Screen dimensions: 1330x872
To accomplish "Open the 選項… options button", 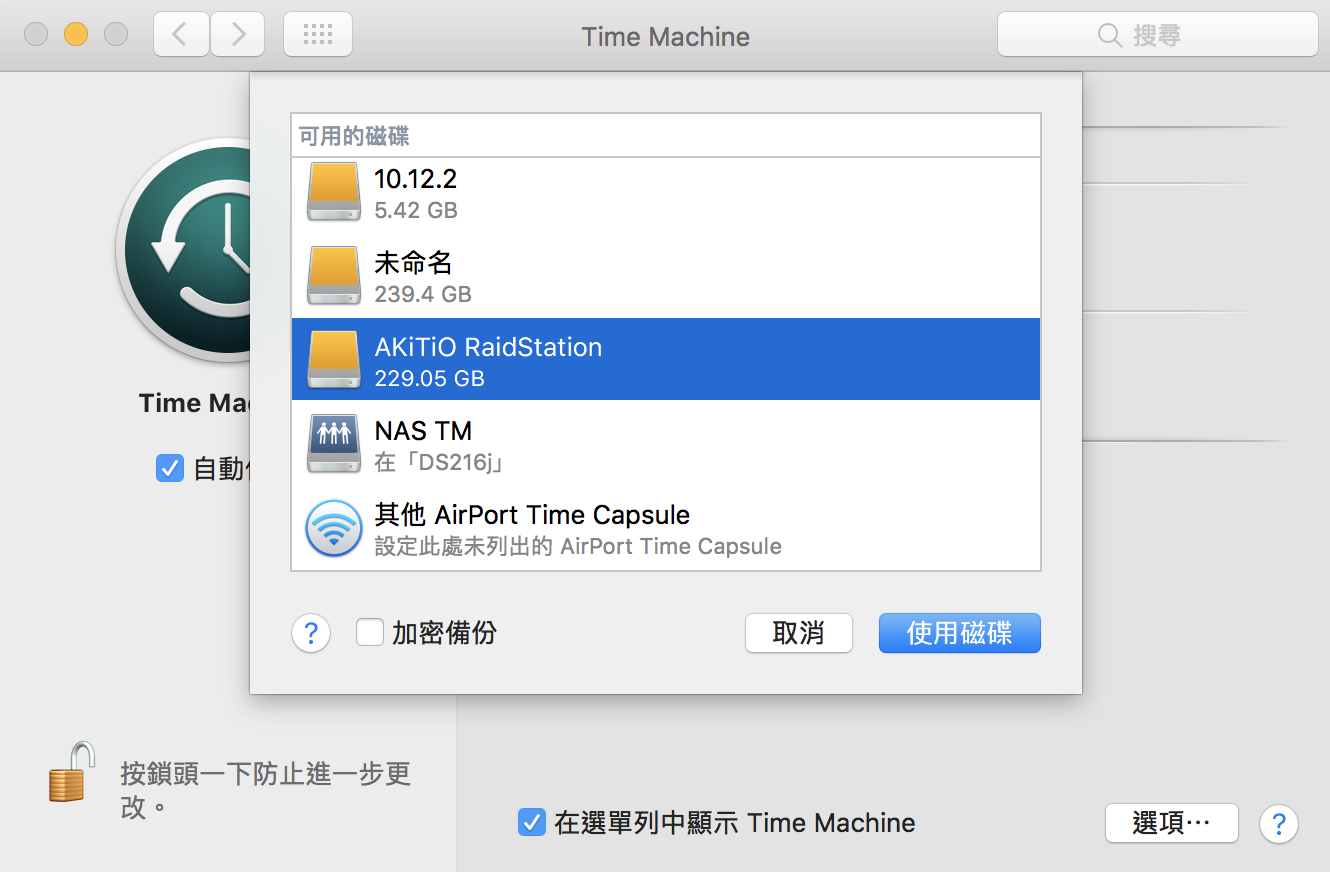I will 1171,823.
